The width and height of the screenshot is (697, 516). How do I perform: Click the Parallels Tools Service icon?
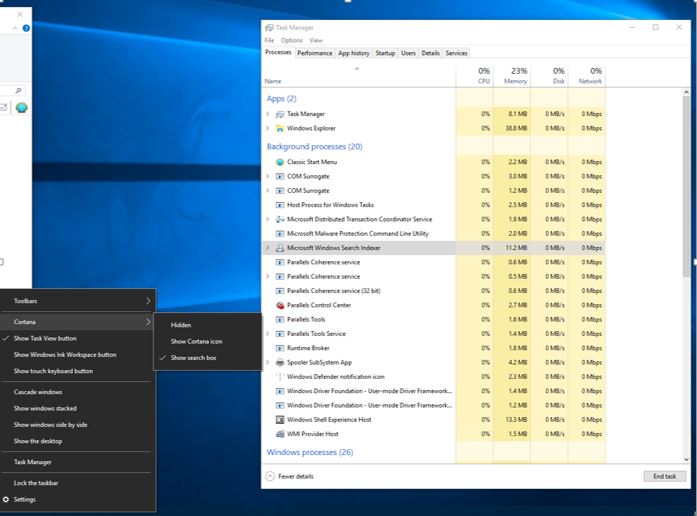click(x=280, y=334)
